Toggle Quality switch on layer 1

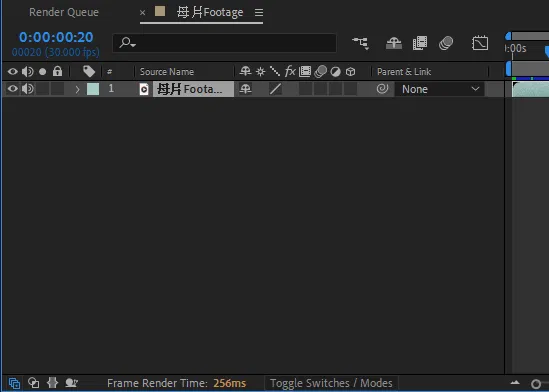pos(275,89)
